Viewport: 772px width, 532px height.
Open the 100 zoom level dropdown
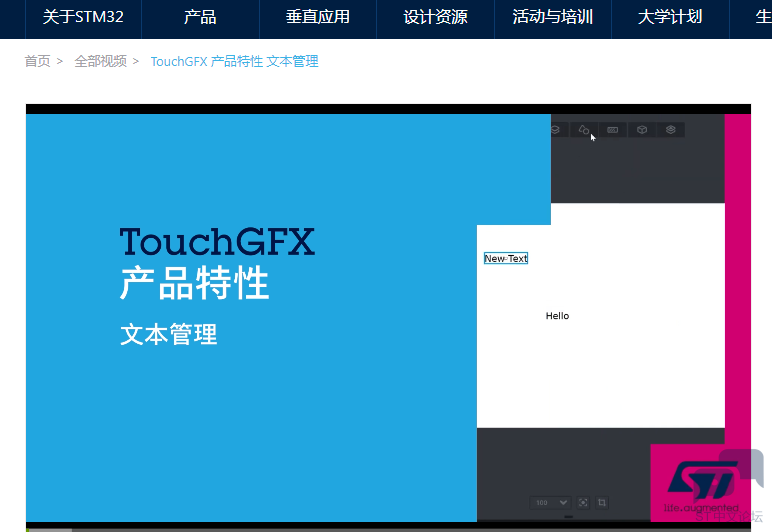pos(551,502)
